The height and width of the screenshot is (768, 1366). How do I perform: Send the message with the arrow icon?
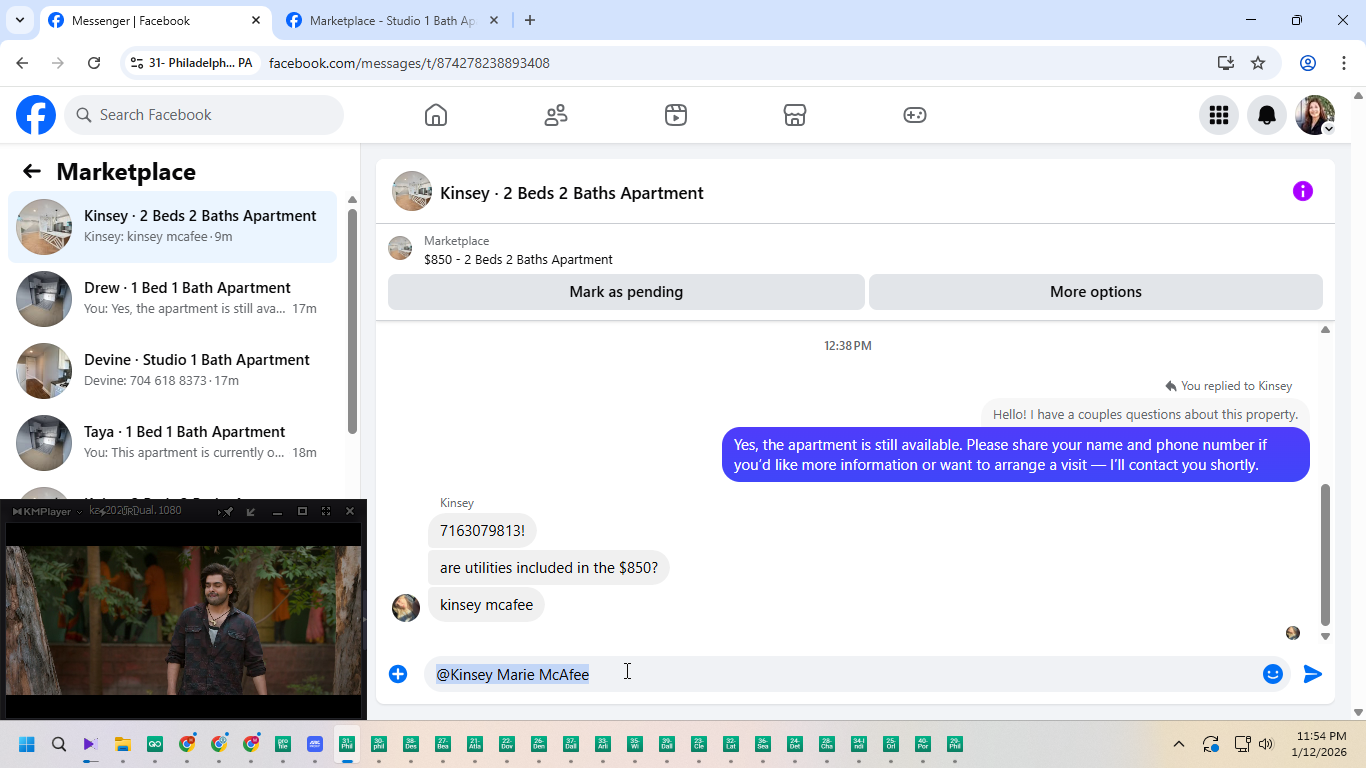1313,674
